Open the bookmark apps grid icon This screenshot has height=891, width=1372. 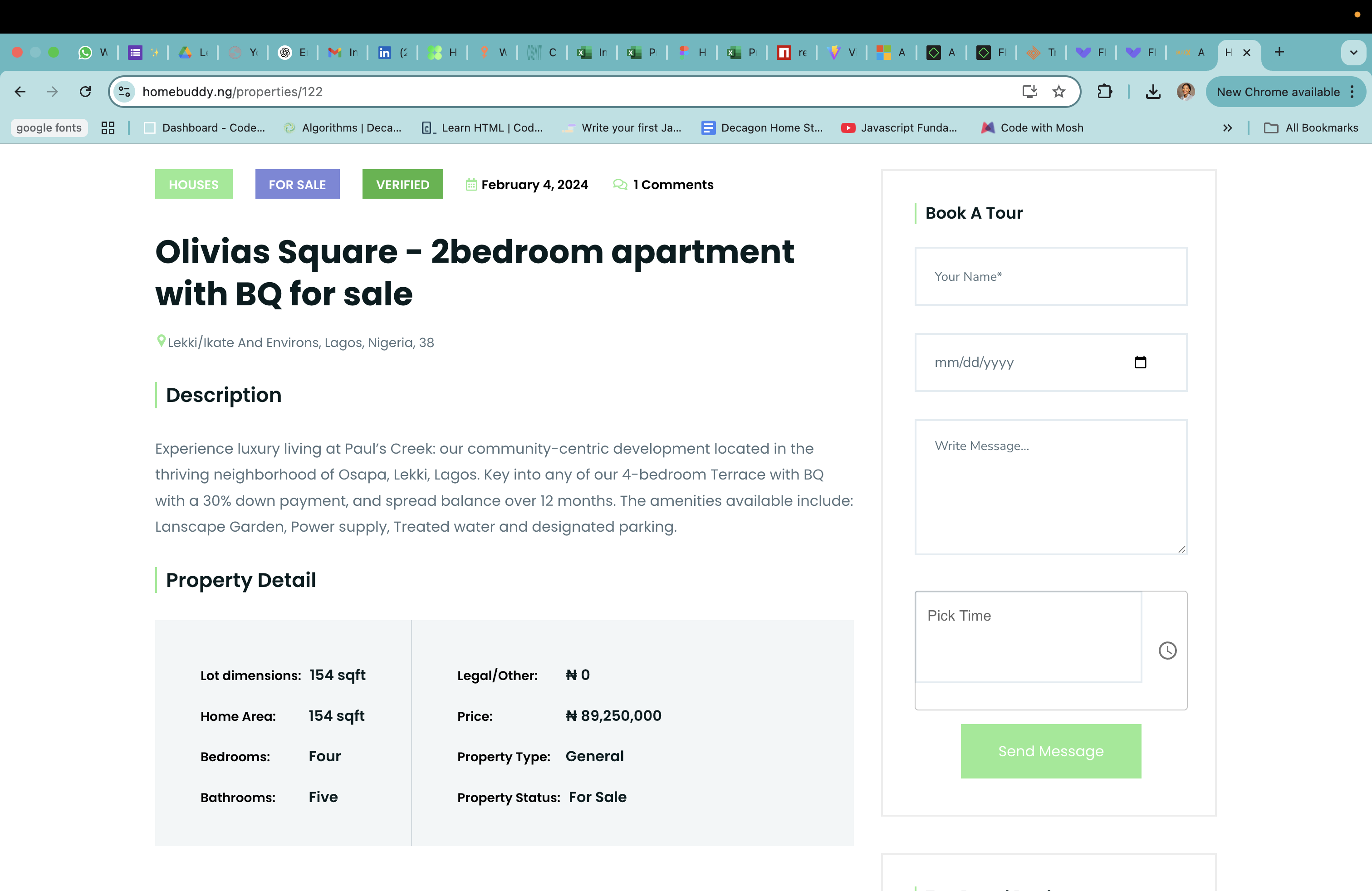point(108,128)
